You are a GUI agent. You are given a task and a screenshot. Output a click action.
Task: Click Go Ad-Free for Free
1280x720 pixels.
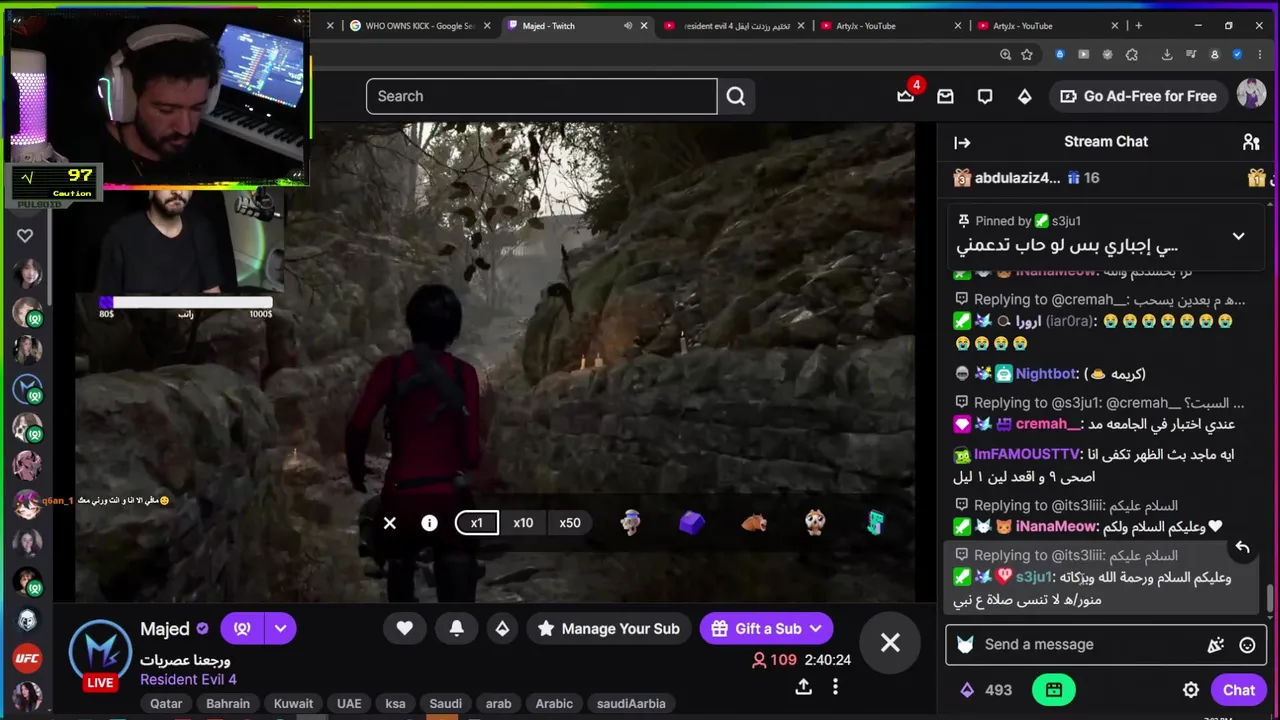1139,96
